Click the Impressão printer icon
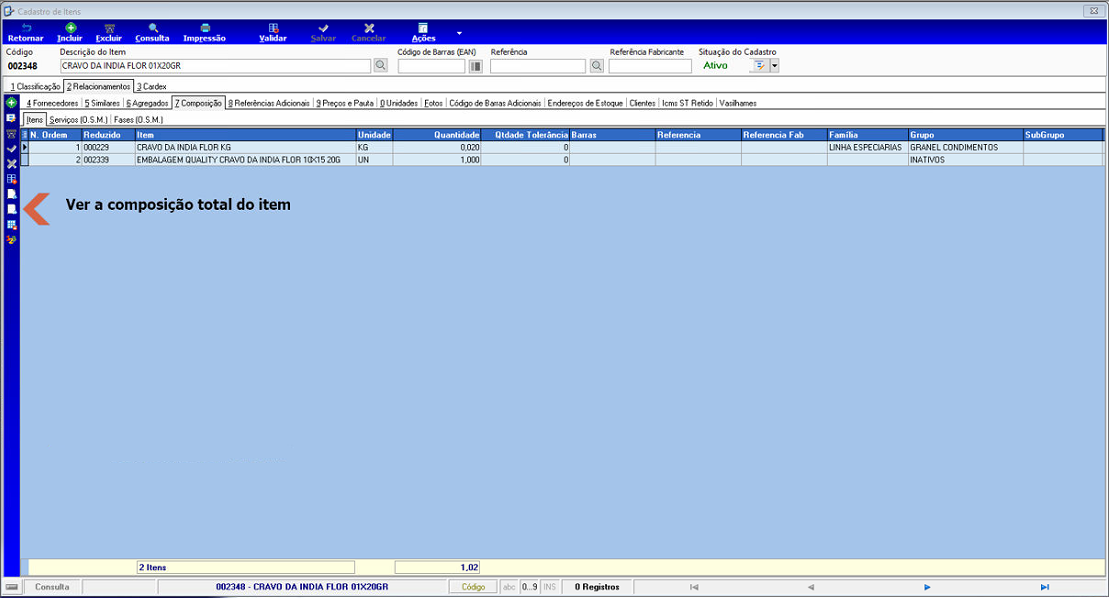 pyautogui.click(x=204, y=28)
